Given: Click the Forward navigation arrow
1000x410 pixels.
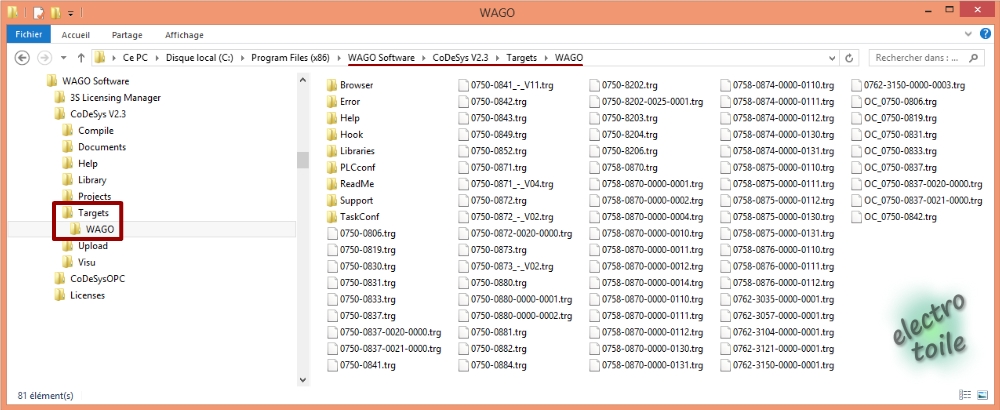Looking at the screenshot, I should [x=44, y=58].
